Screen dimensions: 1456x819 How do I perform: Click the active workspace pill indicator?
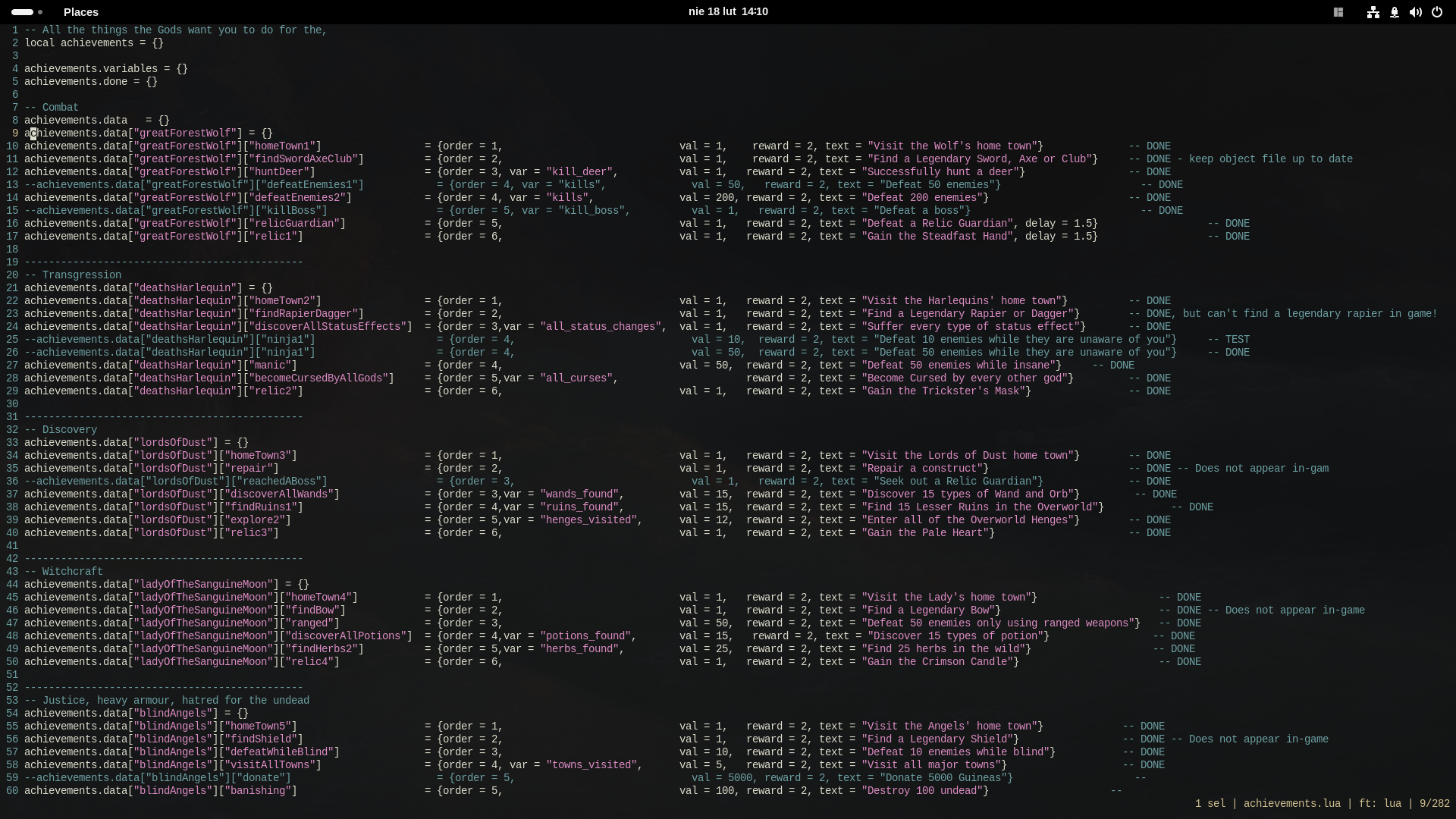tap(23, 12)
